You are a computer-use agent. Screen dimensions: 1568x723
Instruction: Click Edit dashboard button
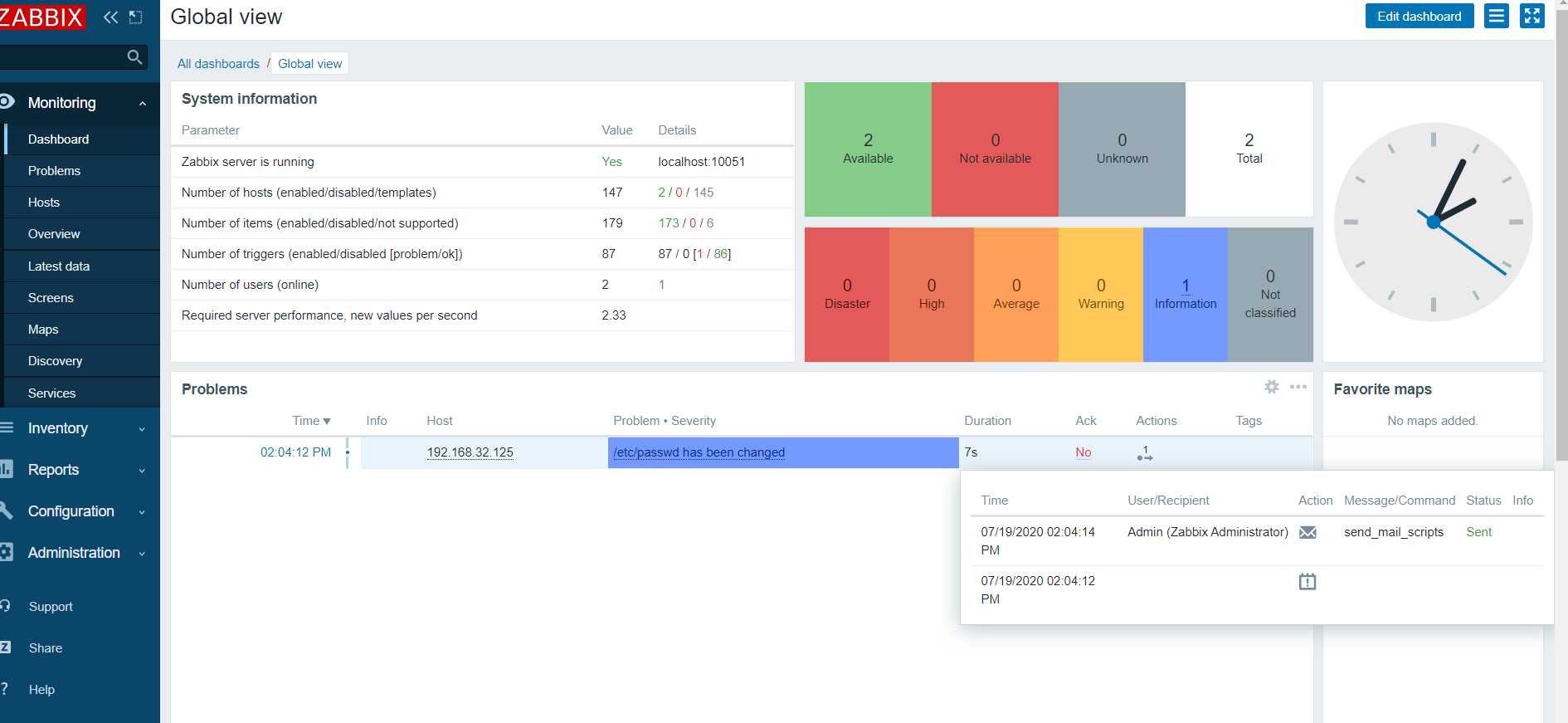[1419, 16]
